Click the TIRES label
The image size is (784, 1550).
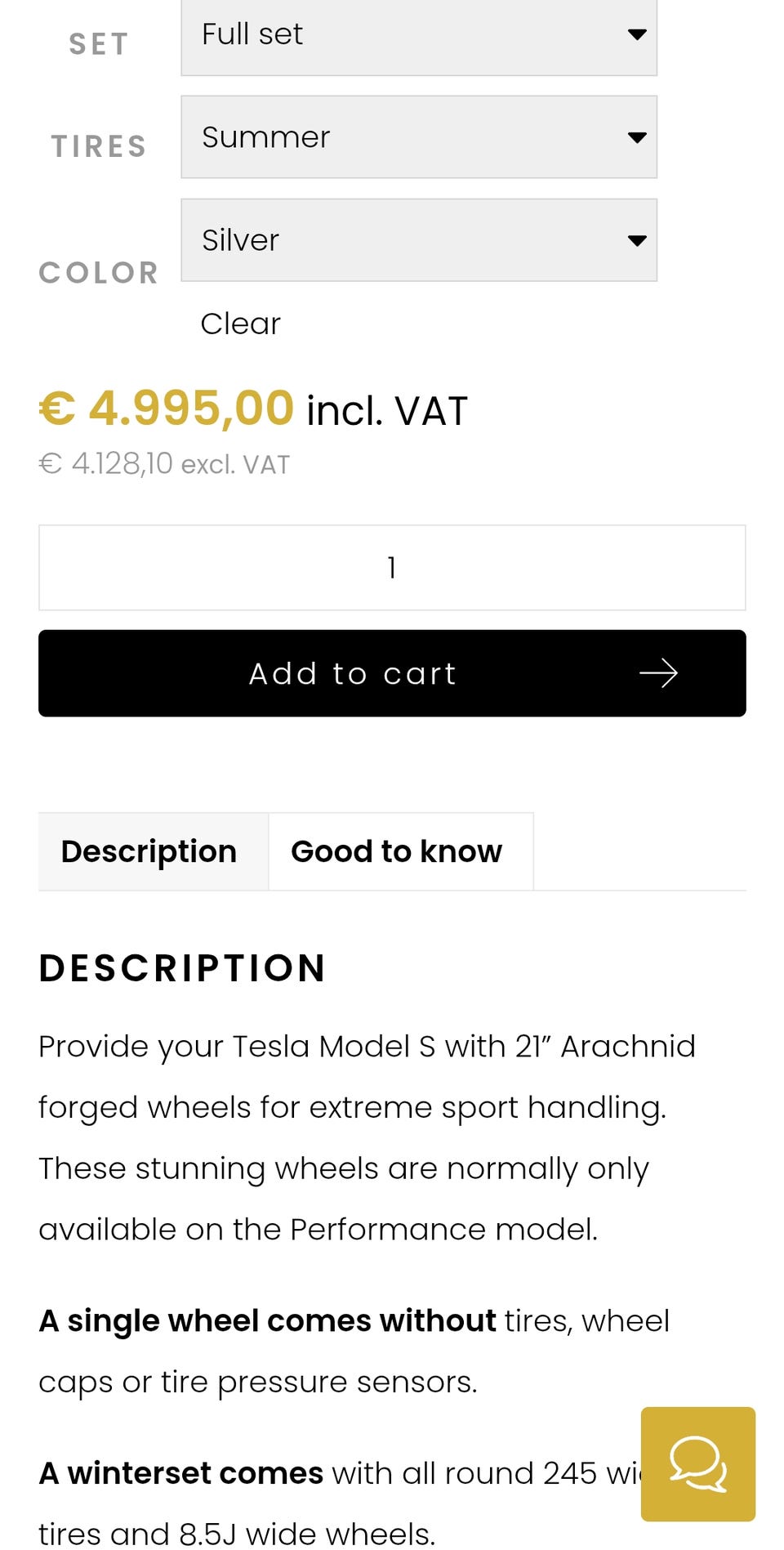point(99,146)
